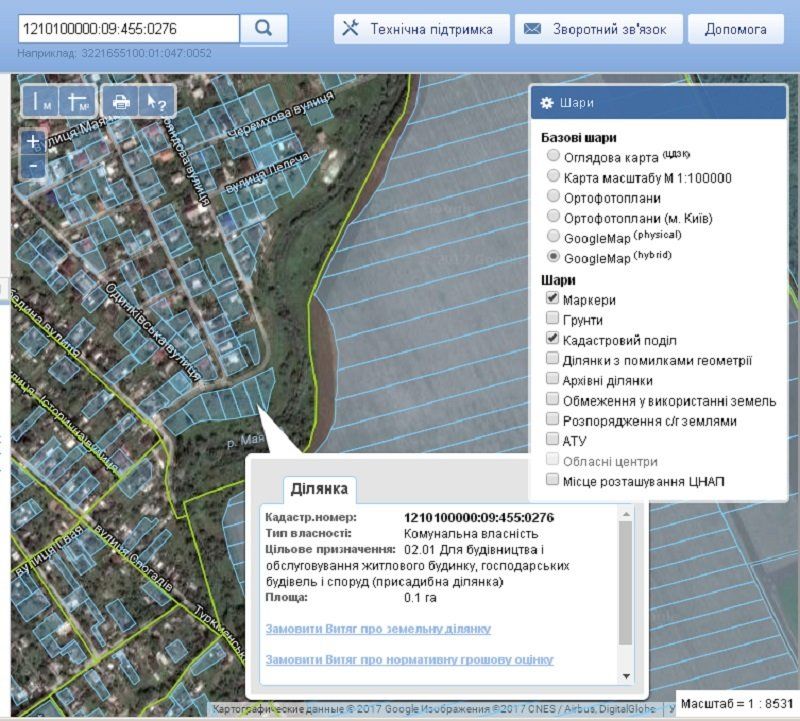Activate the info query pointer tool
This screenshot has width=800, height=721.
[156, 101]
